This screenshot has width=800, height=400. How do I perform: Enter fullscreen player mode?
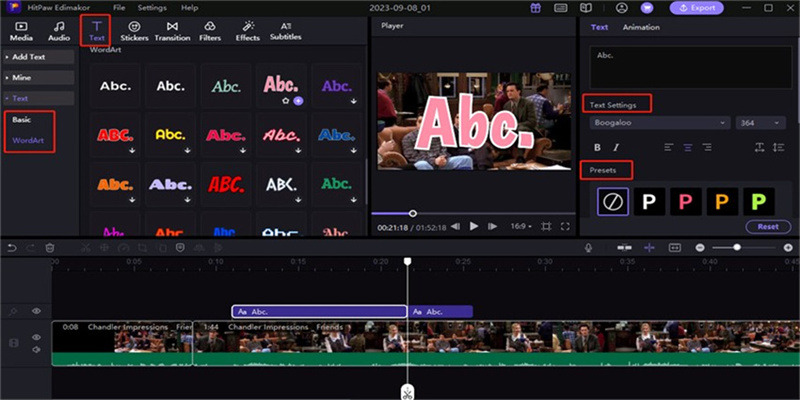point(565,227)
